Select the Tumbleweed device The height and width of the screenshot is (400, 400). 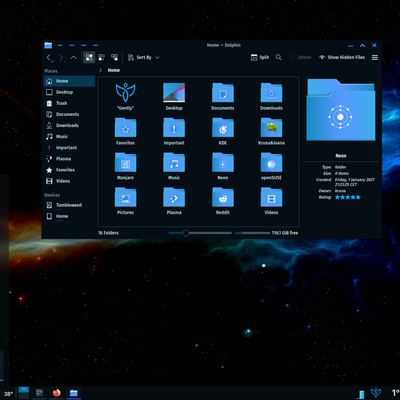click(x=69, y=205)
